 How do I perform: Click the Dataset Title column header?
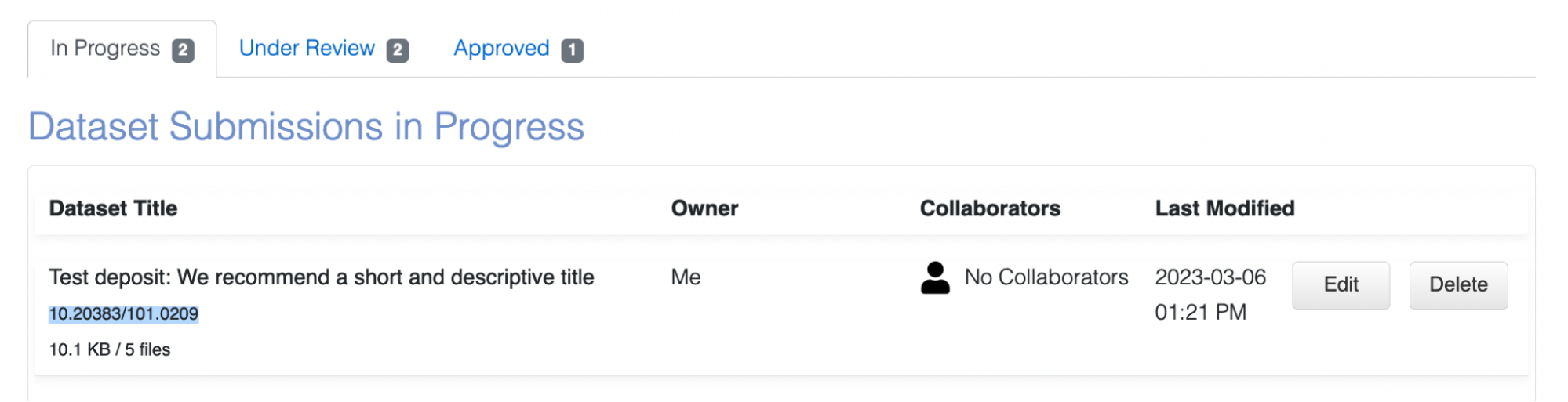113,208
